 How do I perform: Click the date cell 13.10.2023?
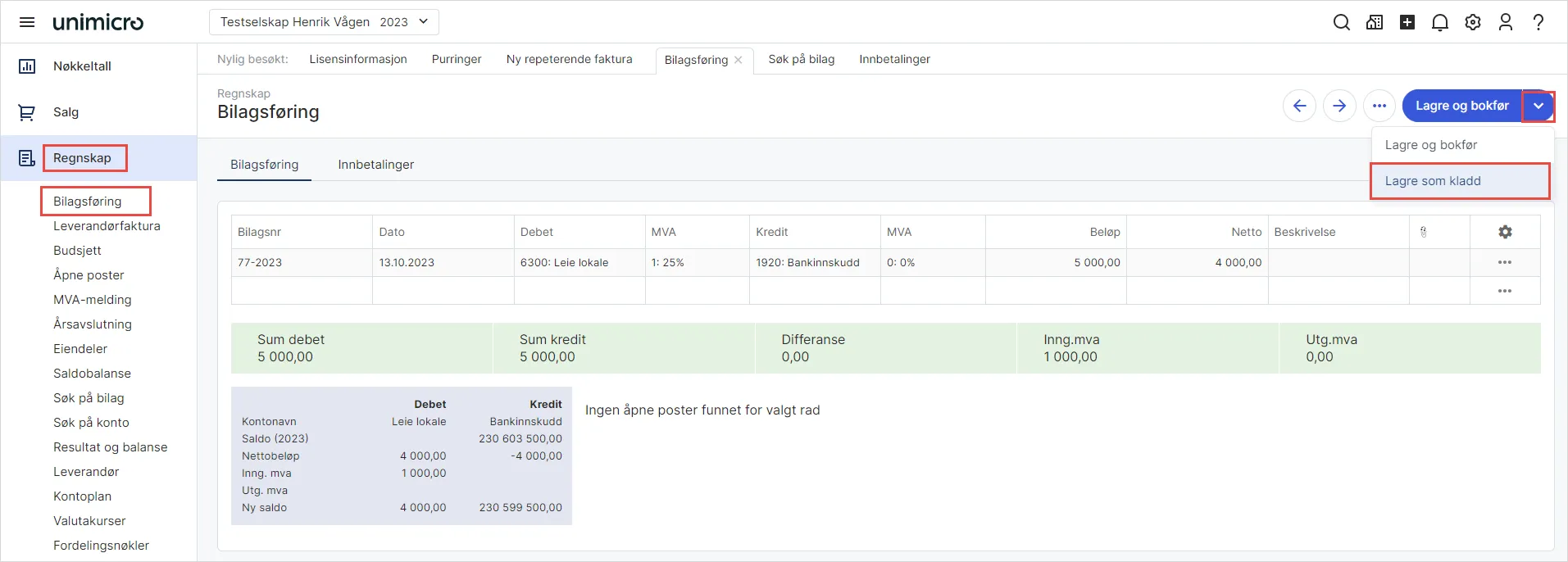[443, 262]
